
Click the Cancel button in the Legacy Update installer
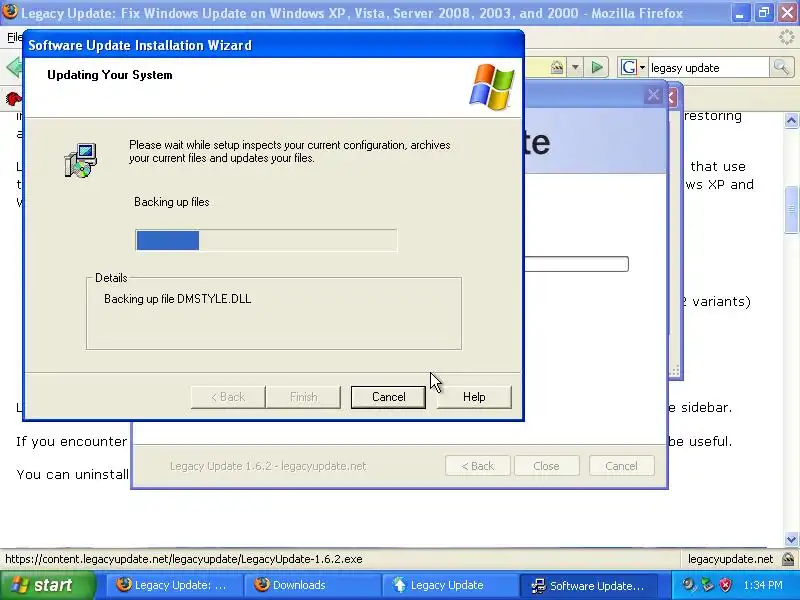point(621,466)
